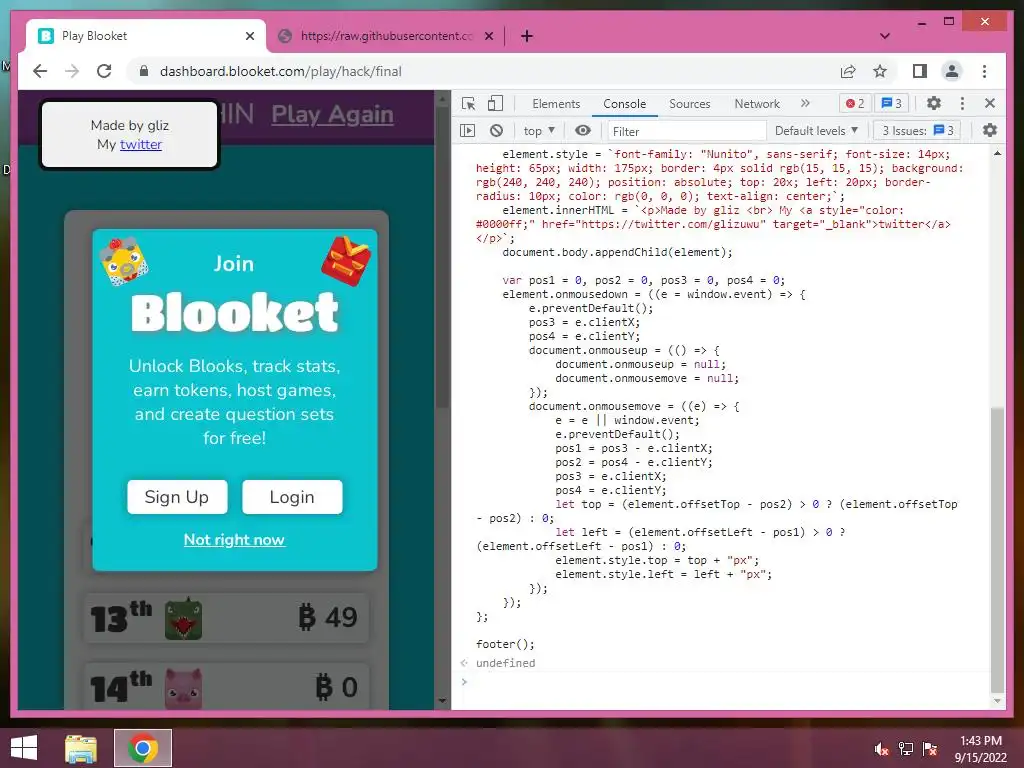Click the page scrollbar down arrow
The image size is (1024, 768).
tap(442, 701)
